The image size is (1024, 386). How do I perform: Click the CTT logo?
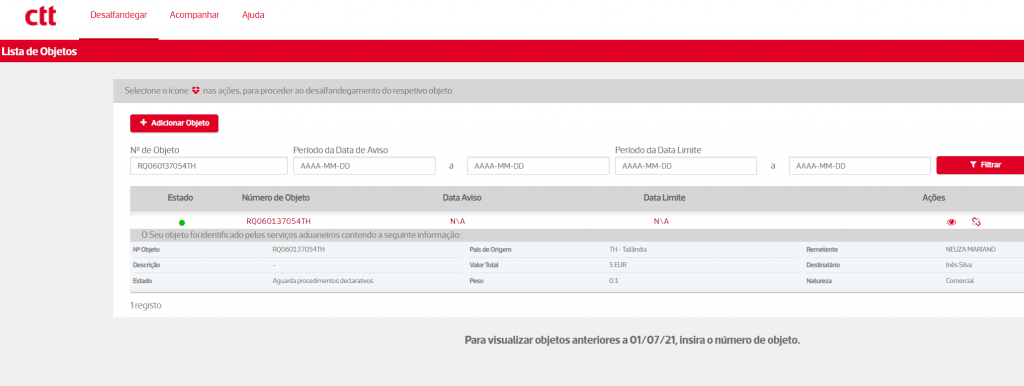40,17
